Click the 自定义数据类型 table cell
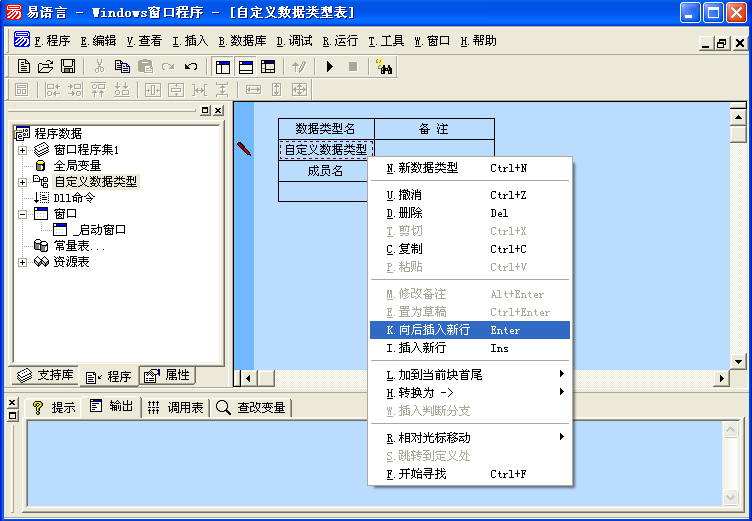Viewport: 752px width, 521px height. coord(326,150)
